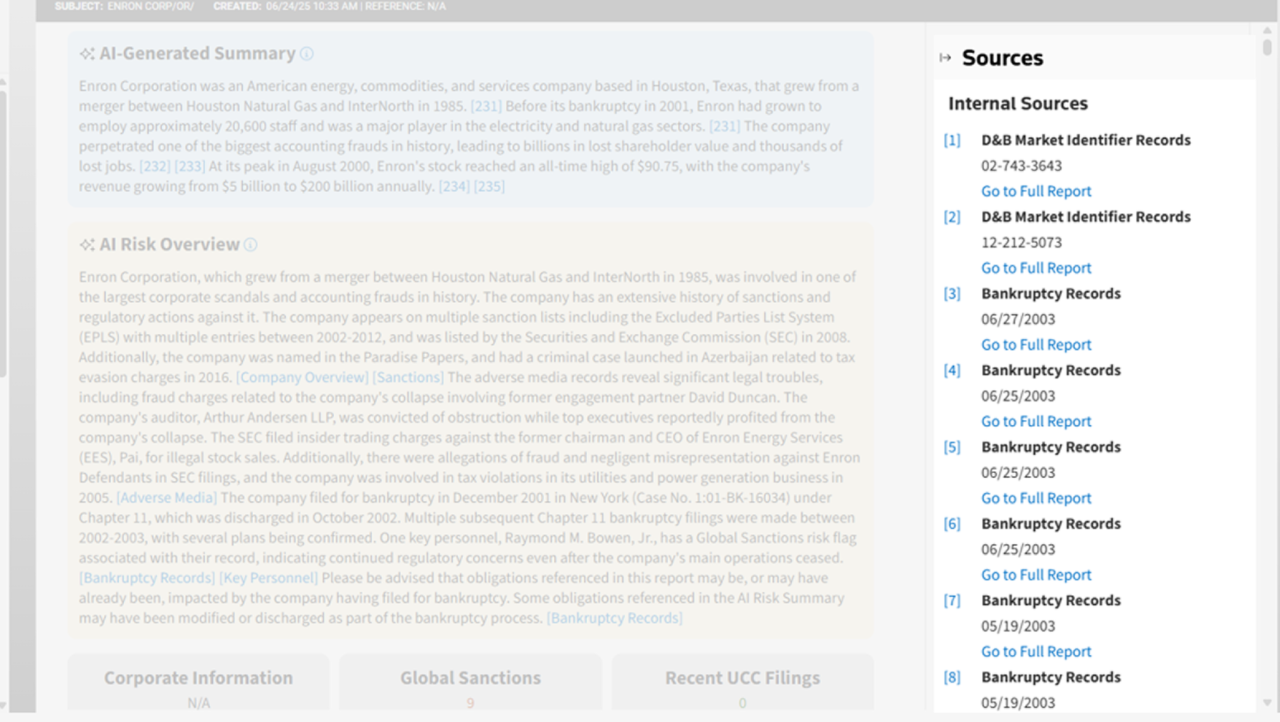Image resolution: width=1280 pixels, height=722 pixels.
Task: Click info icon beside AI Risk Overview
Action: [x=251, y=245]
